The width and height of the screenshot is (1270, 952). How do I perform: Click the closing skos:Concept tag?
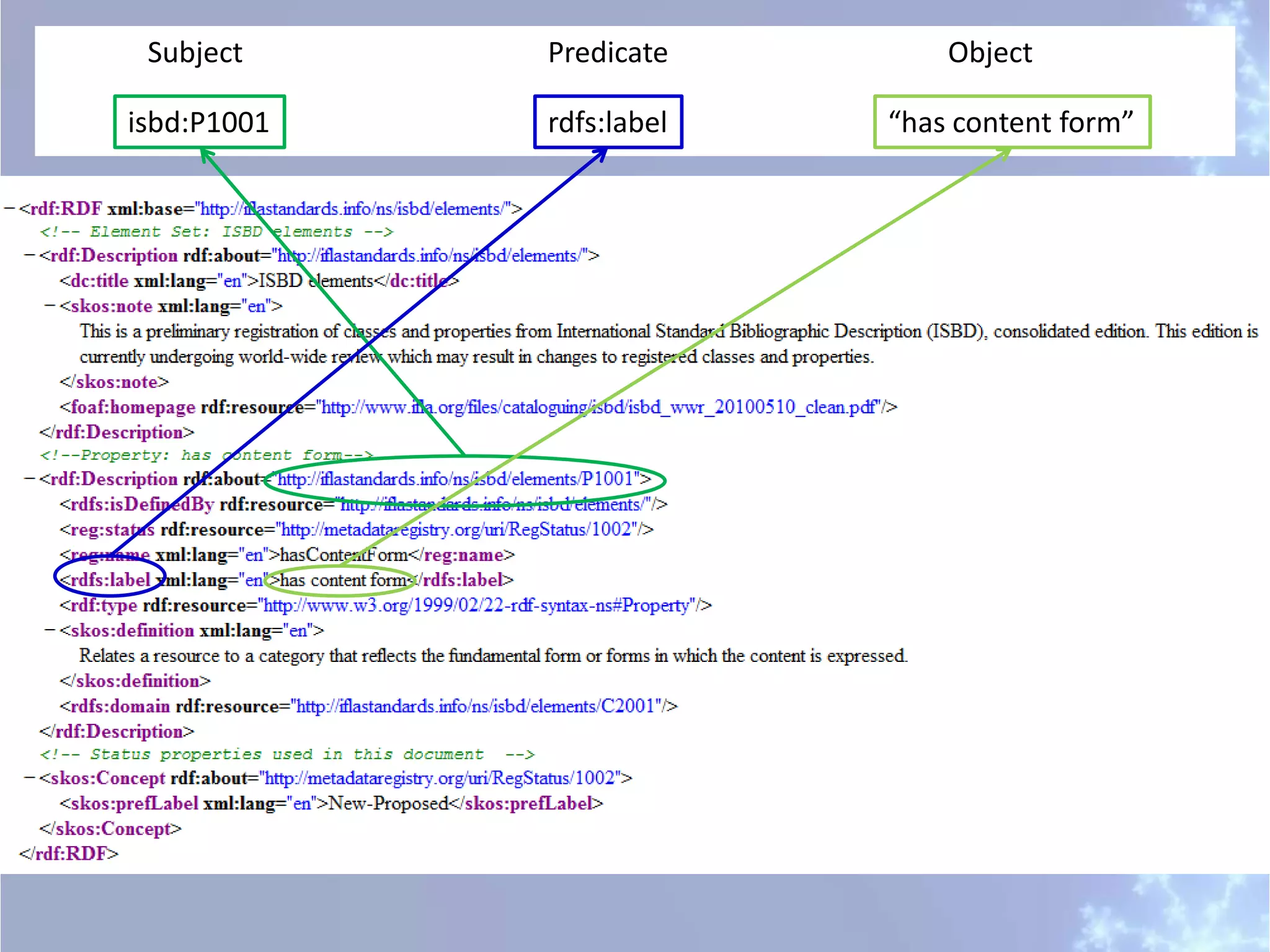(110, 829)
